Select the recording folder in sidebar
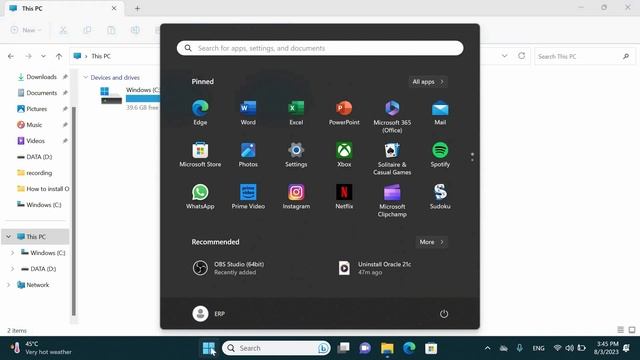 click(39, 173)
